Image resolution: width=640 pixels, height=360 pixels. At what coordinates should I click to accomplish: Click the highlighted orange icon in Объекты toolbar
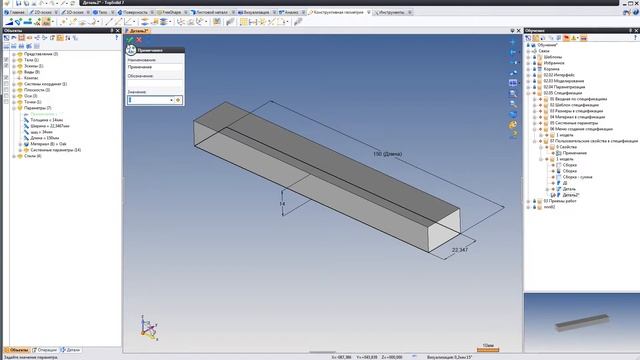[60, 38]
